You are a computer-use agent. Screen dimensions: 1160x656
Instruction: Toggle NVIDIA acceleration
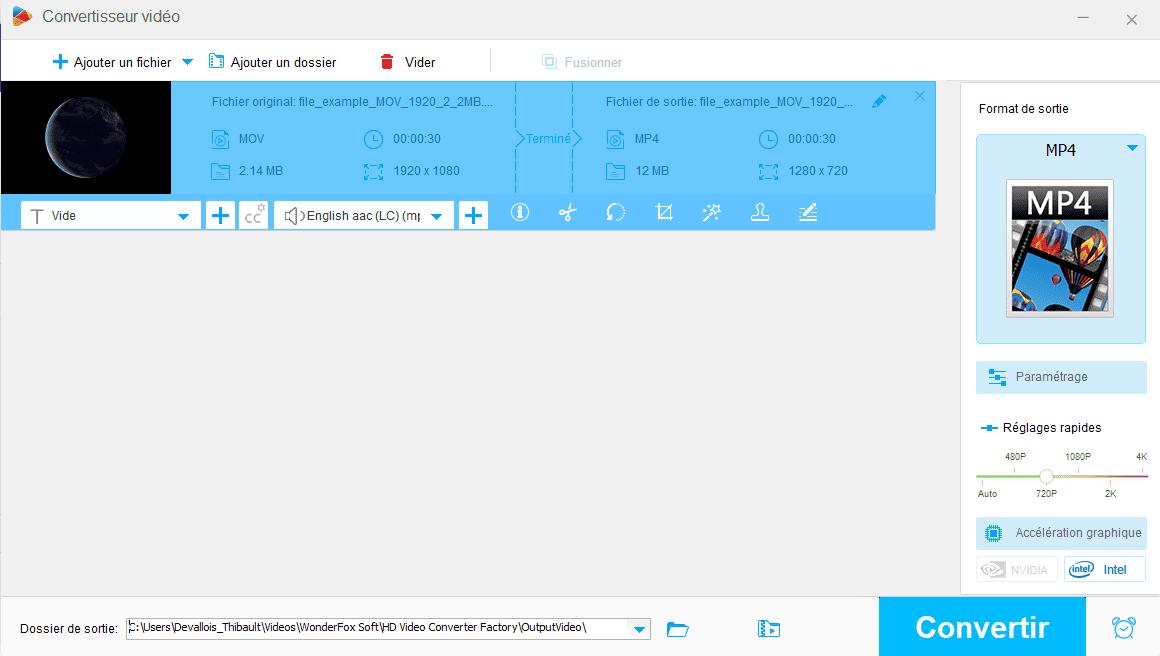tap(1016, 569)
